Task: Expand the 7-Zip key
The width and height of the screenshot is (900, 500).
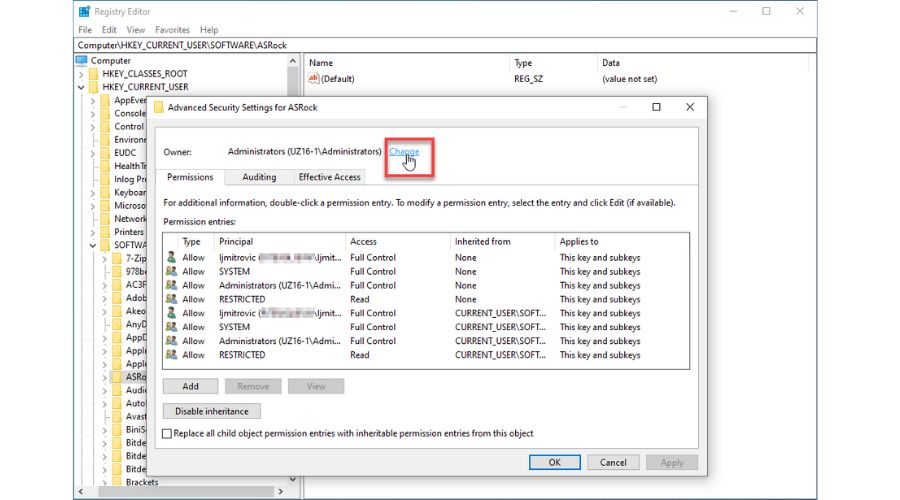Action: pyautogui.click(x=104, y=259)
